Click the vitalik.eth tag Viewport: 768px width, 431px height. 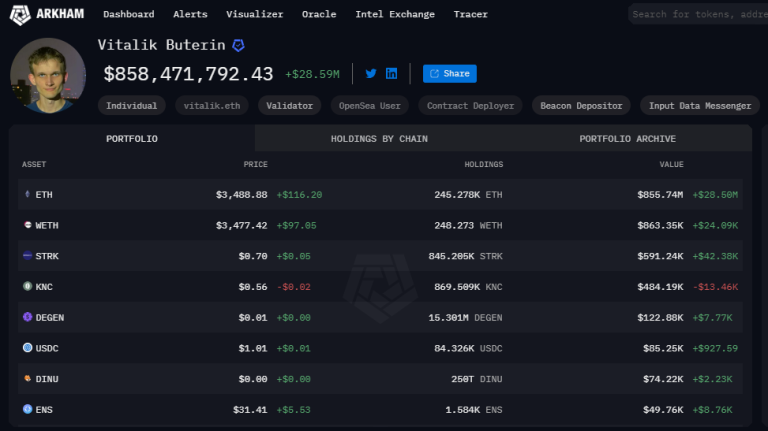(212, 105)
